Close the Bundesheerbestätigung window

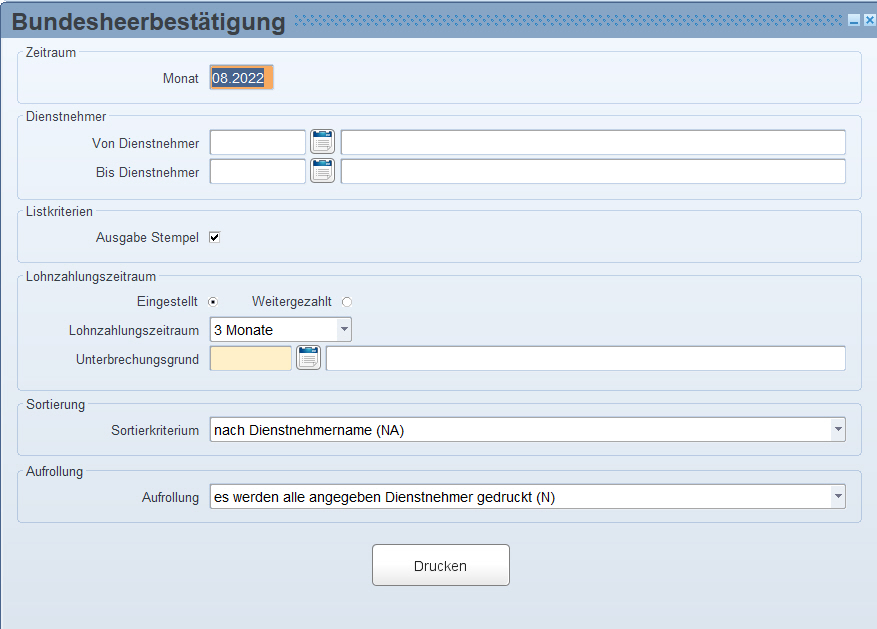868,20
